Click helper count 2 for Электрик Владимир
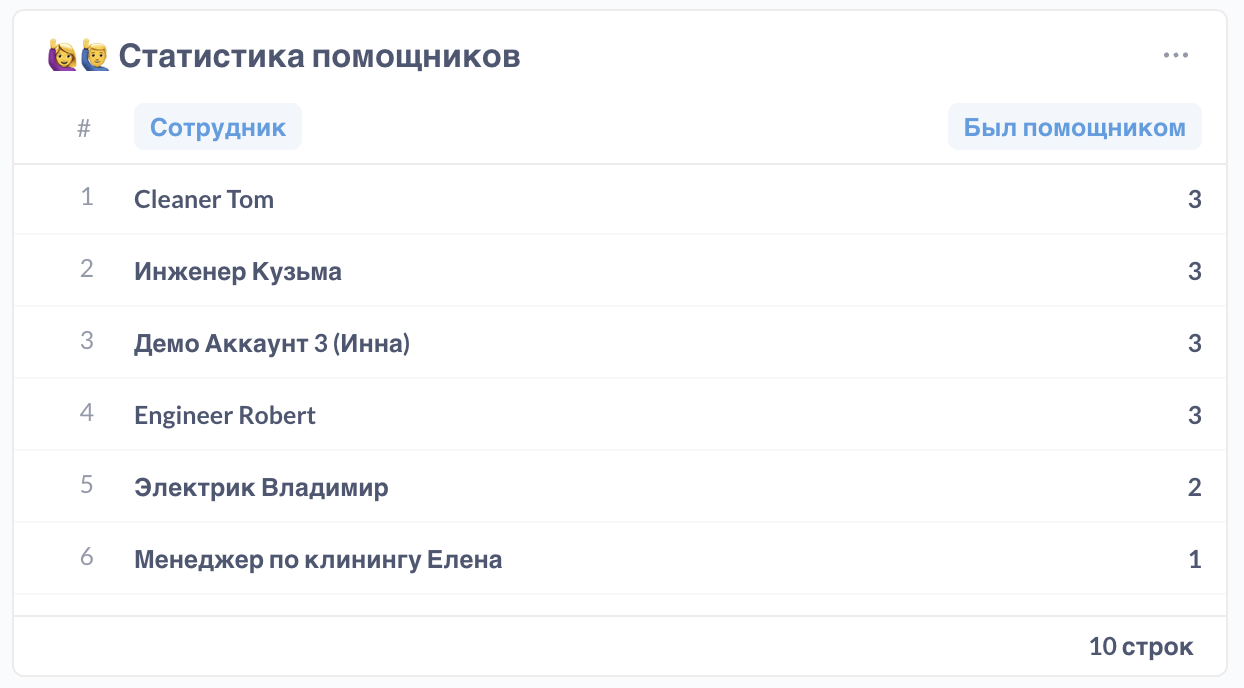Image resolution: width=1244 pixels, height=688 pixels. pos(1194,487)
